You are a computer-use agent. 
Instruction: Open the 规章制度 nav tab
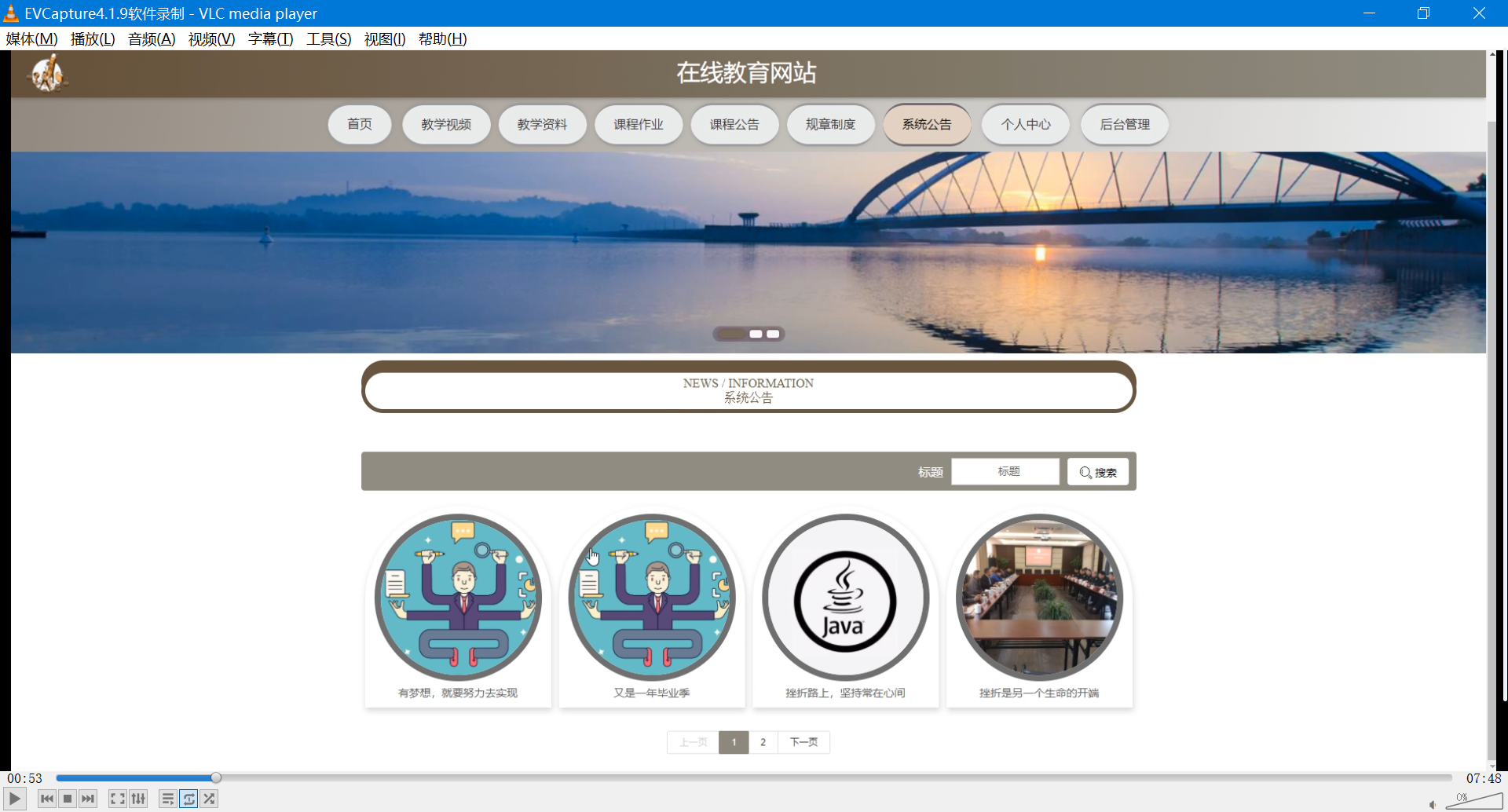coord(831,124)
